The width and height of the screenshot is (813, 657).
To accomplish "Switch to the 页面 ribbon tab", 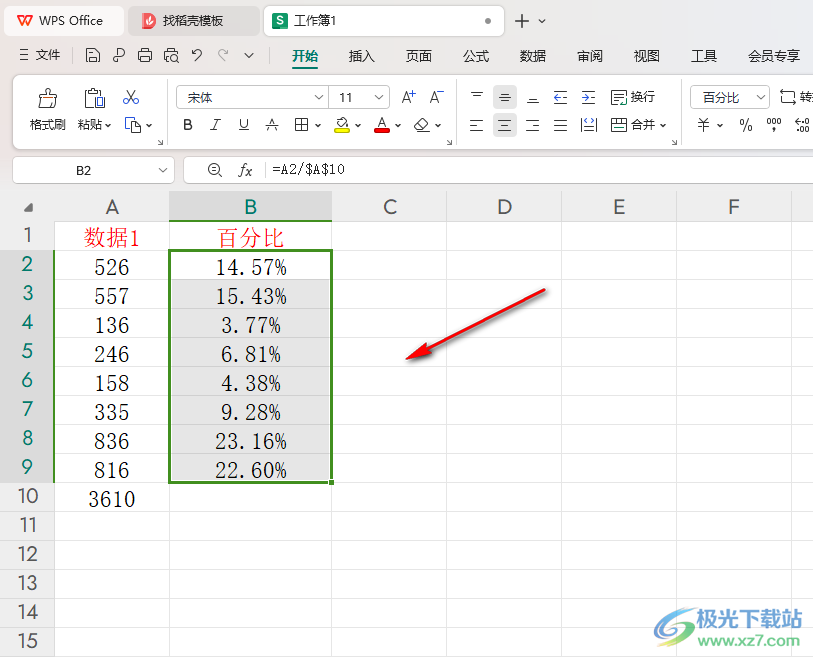I will click(418, 56).
